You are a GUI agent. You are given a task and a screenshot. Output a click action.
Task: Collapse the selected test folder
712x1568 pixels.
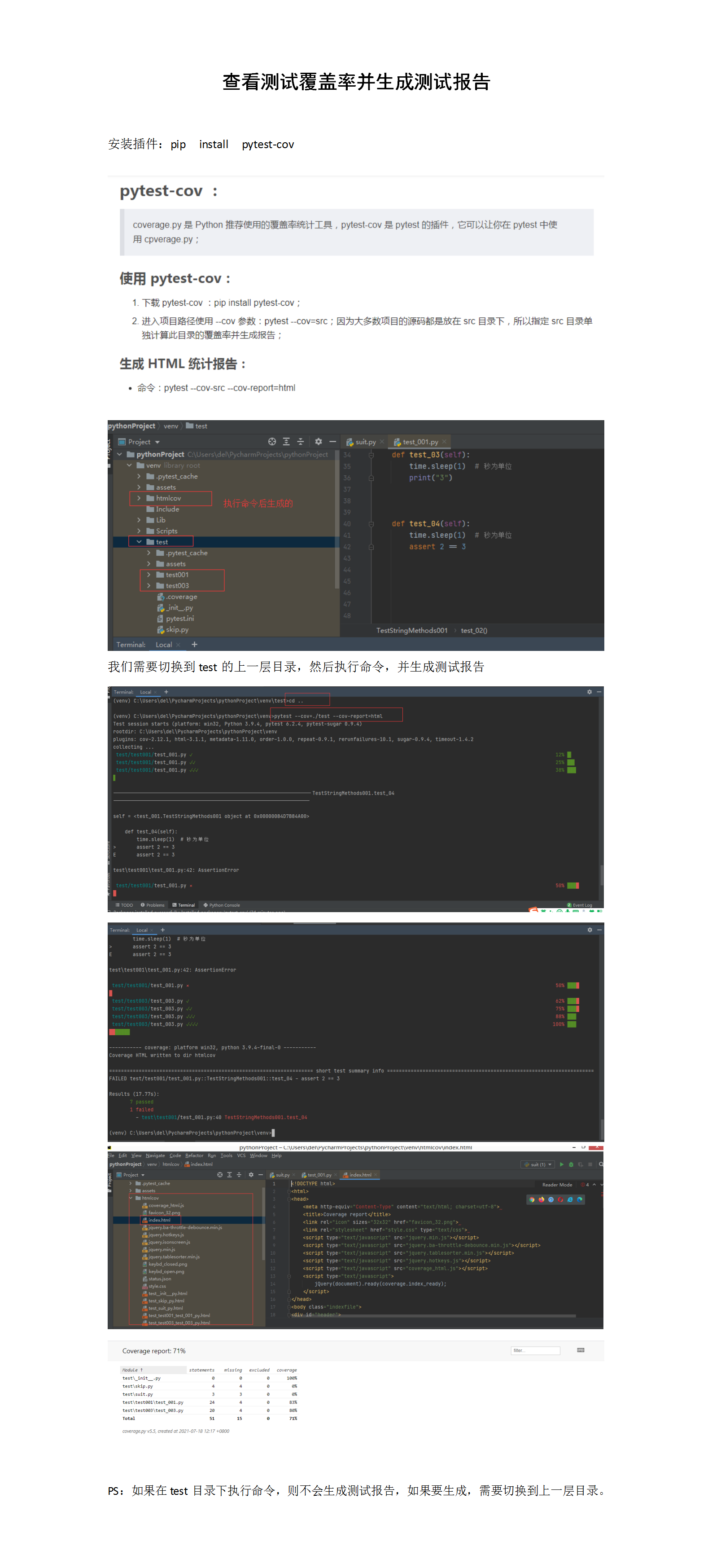pyautogui.click(x=139, y=542)
